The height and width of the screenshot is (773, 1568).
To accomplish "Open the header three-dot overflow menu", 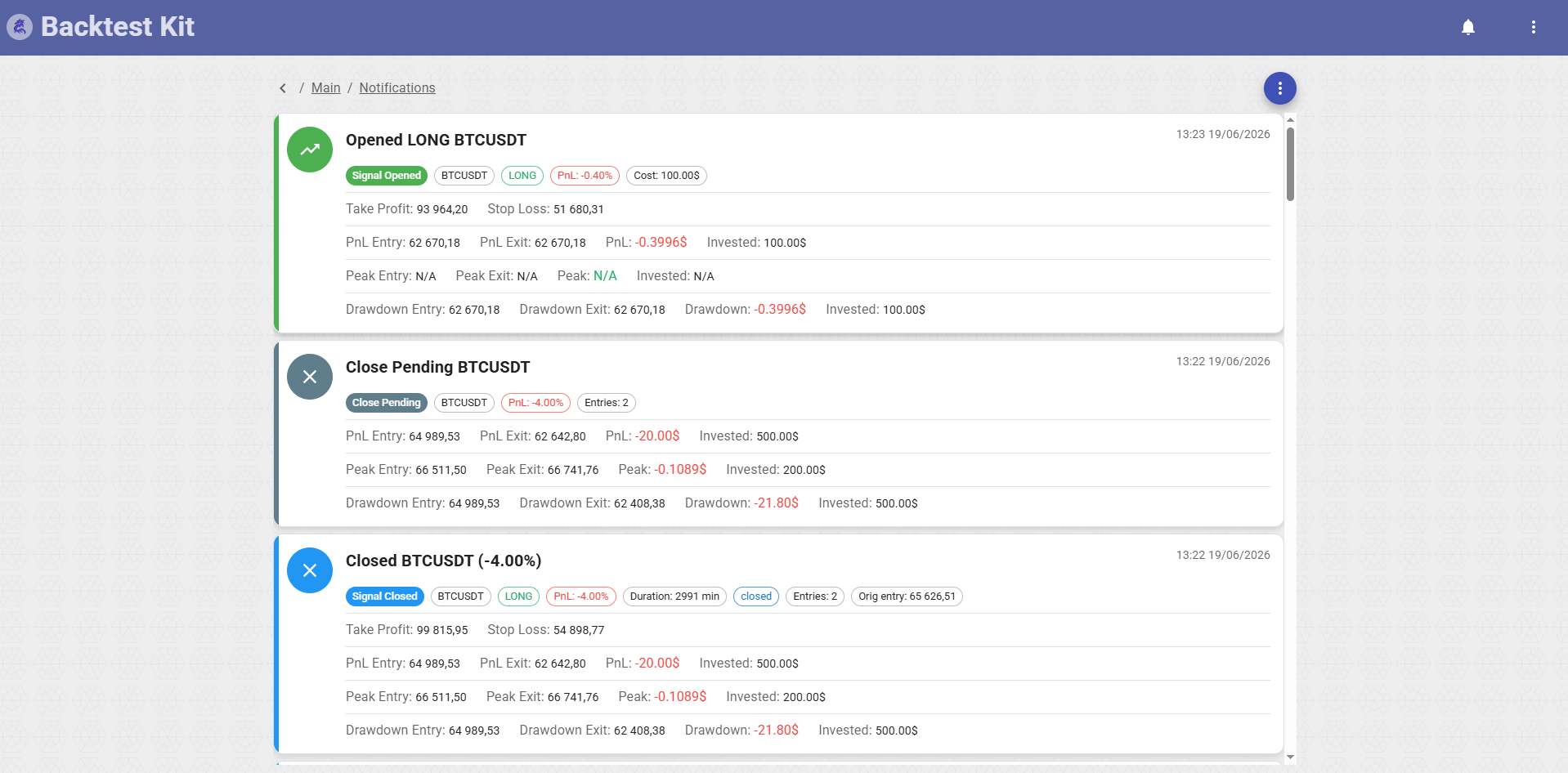I will click(1534, 27).
